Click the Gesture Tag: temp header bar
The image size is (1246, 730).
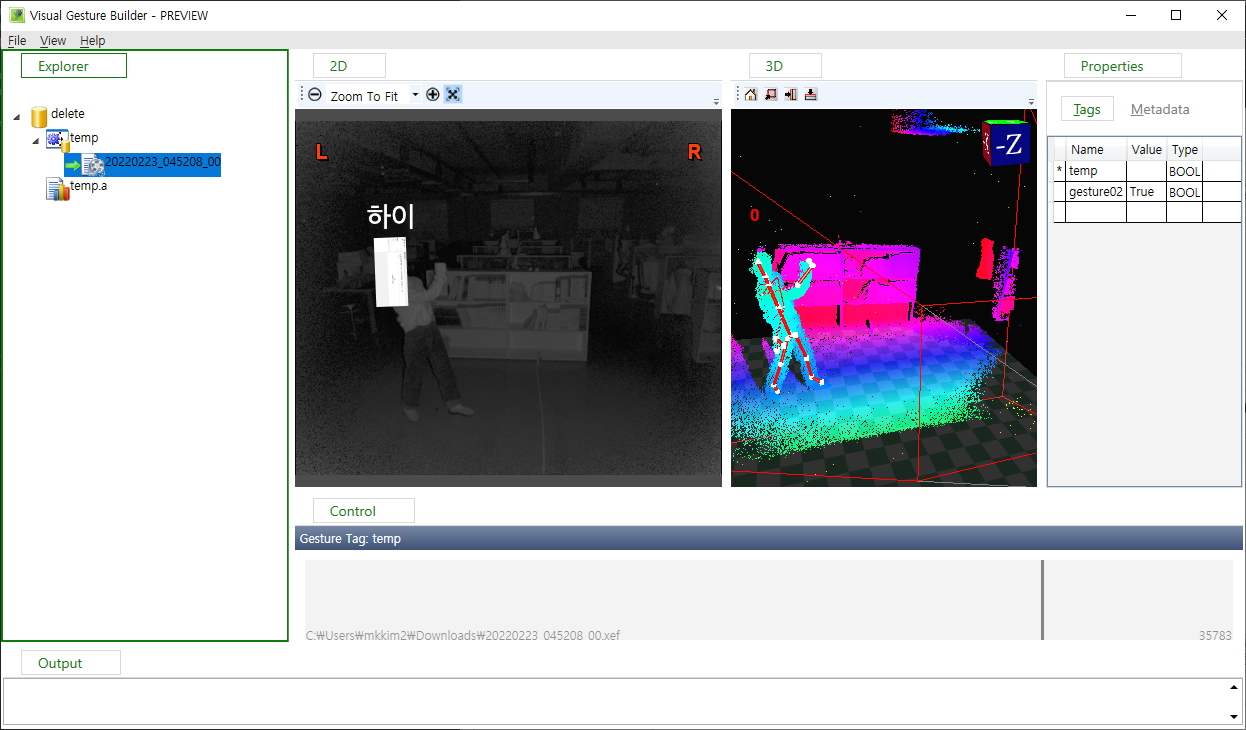tap(768, 539)
